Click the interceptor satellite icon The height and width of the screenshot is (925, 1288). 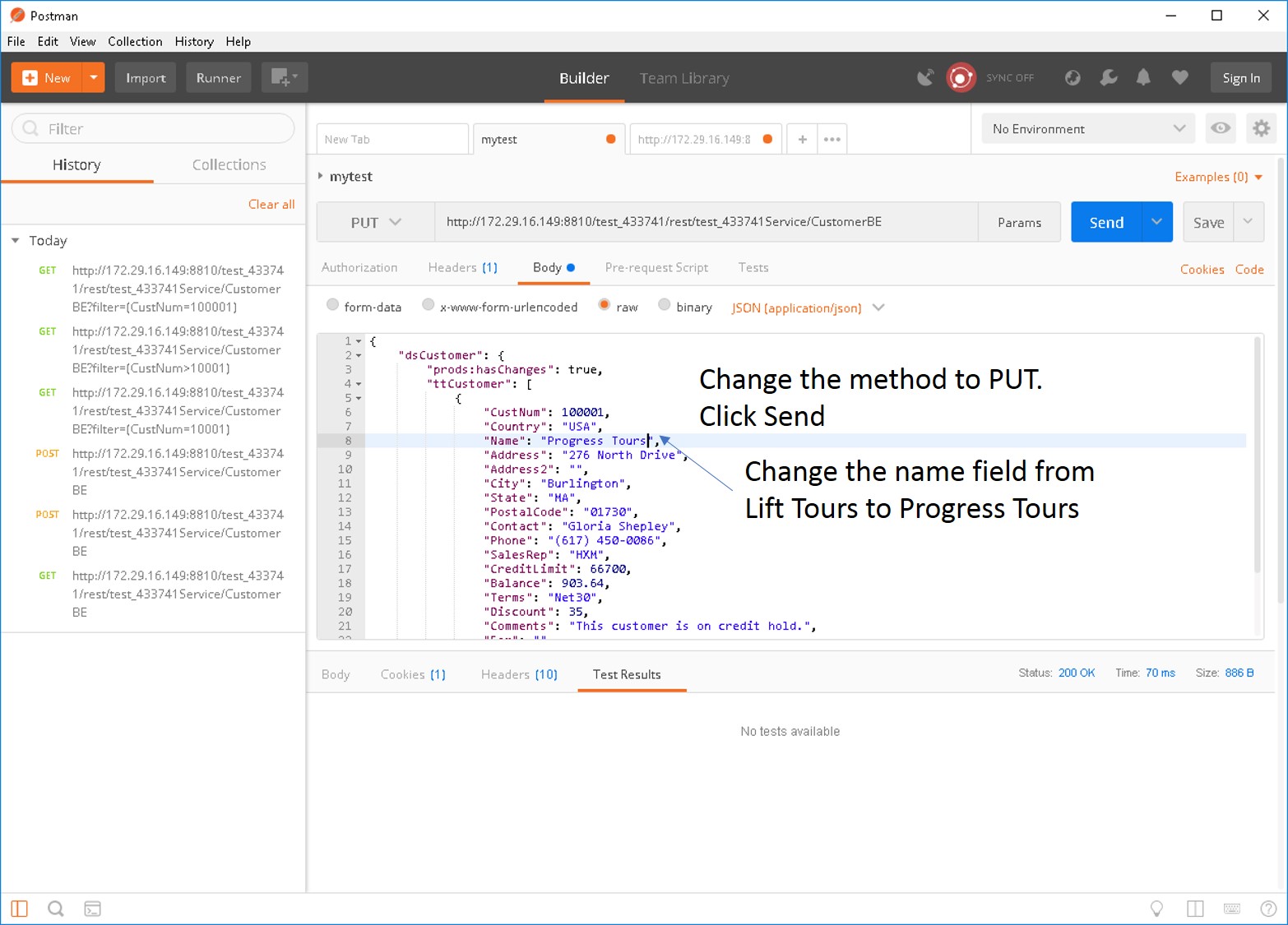(x=925, y=77)
